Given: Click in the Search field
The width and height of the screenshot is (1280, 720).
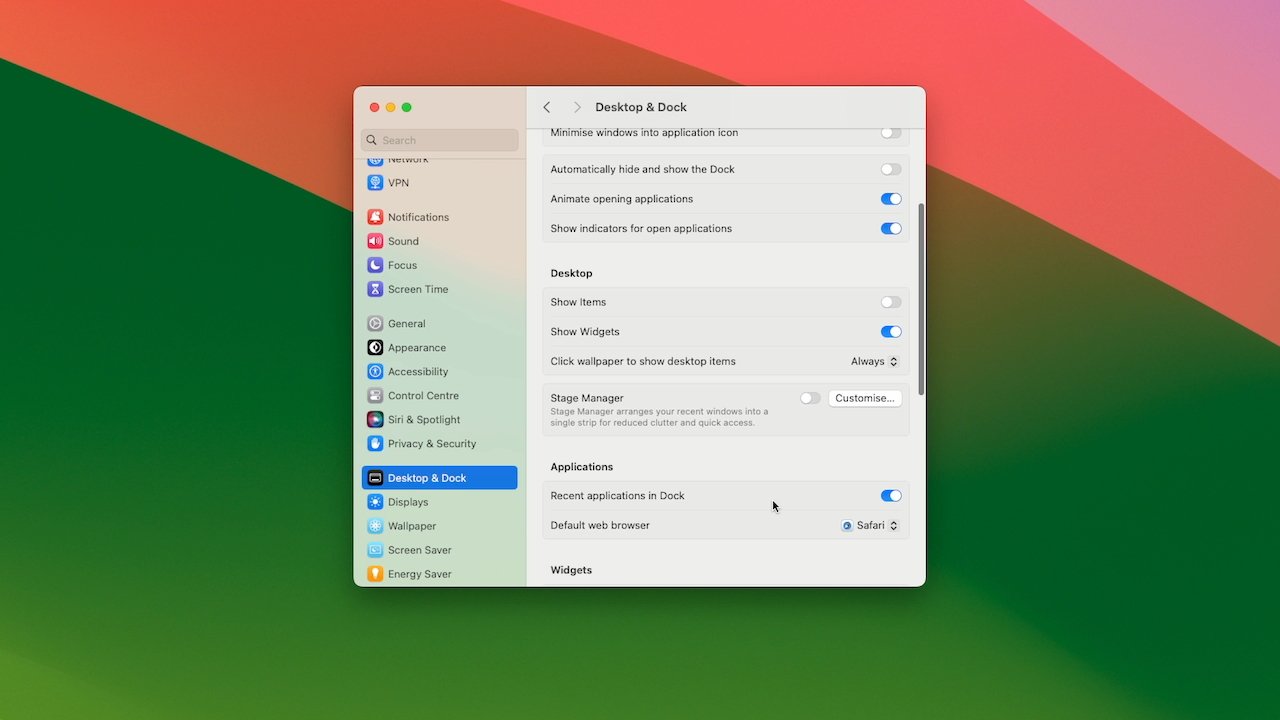Looking at the screenshot, I should 440,140.
